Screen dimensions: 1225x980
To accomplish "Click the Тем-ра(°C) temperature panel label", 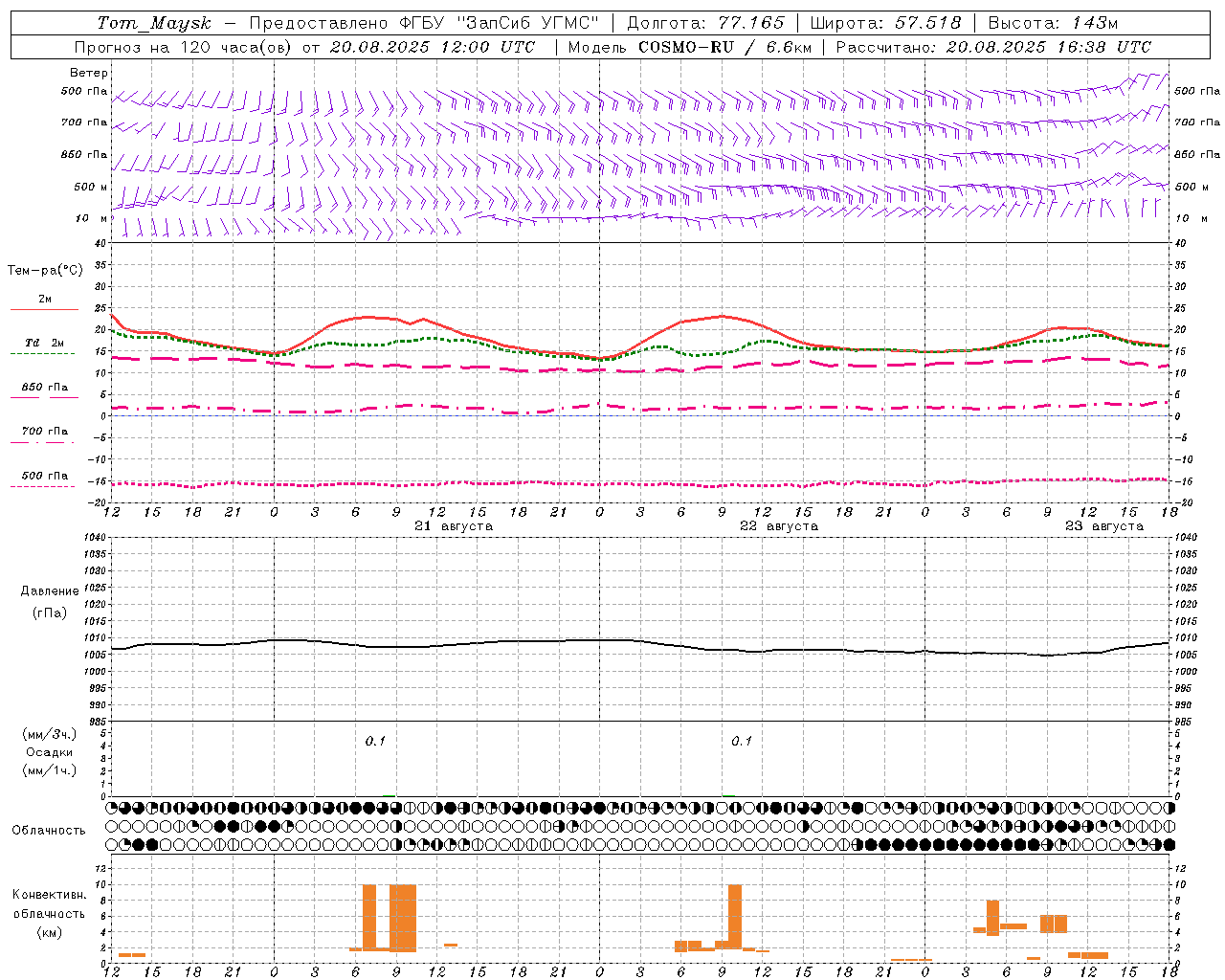I will 45,271.
